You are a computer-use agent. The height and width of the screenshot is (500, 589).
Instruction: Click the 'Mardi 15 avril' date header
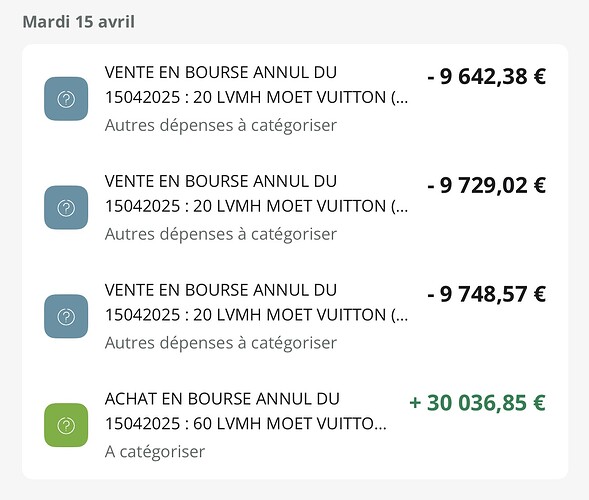coord(79,21)
